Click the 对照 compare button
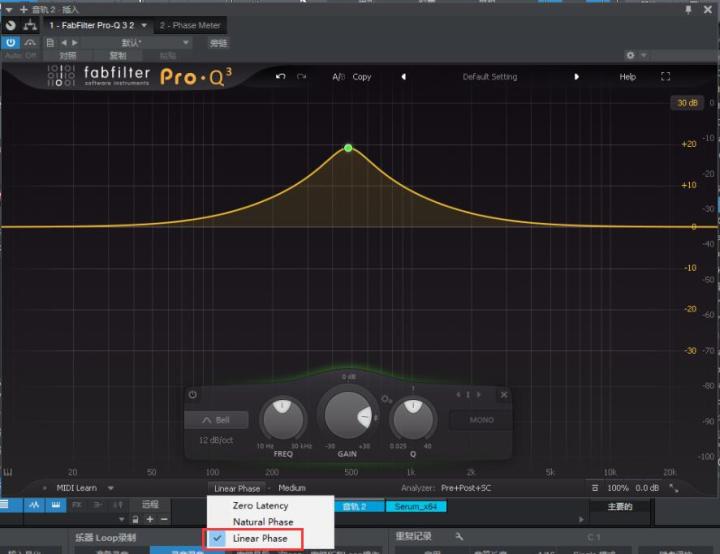720x554 pixels. tap(68, 56)
